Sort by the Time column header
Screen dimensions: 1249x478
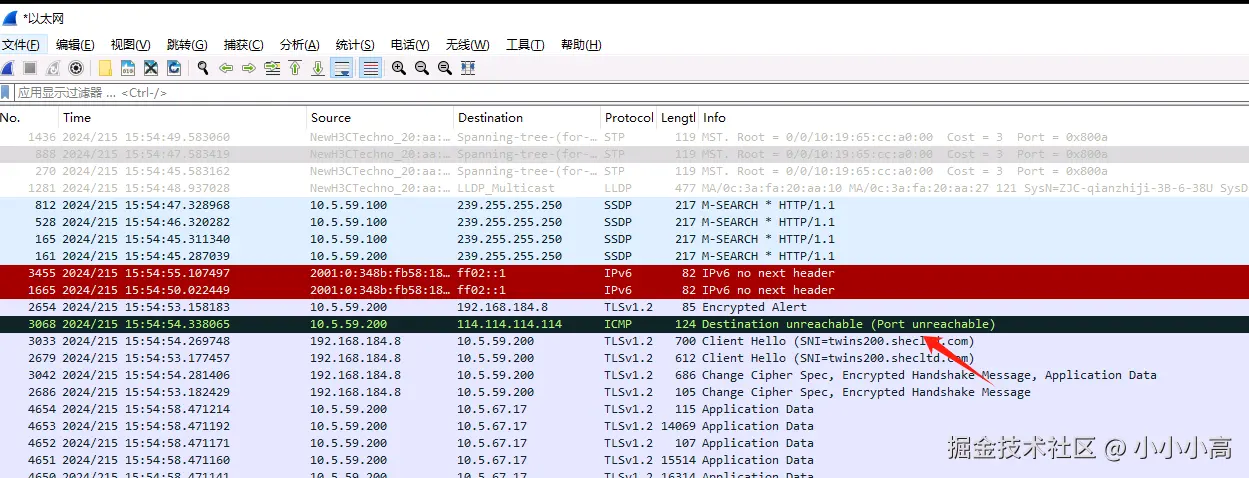click(182, 118)
